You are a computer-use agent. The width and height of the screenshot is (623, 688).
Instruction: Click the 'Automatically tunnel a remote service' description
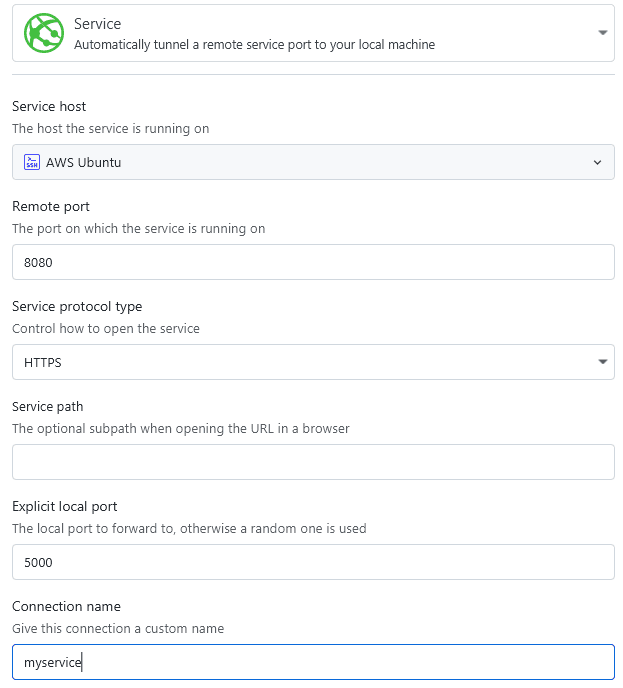click(254, 44)
